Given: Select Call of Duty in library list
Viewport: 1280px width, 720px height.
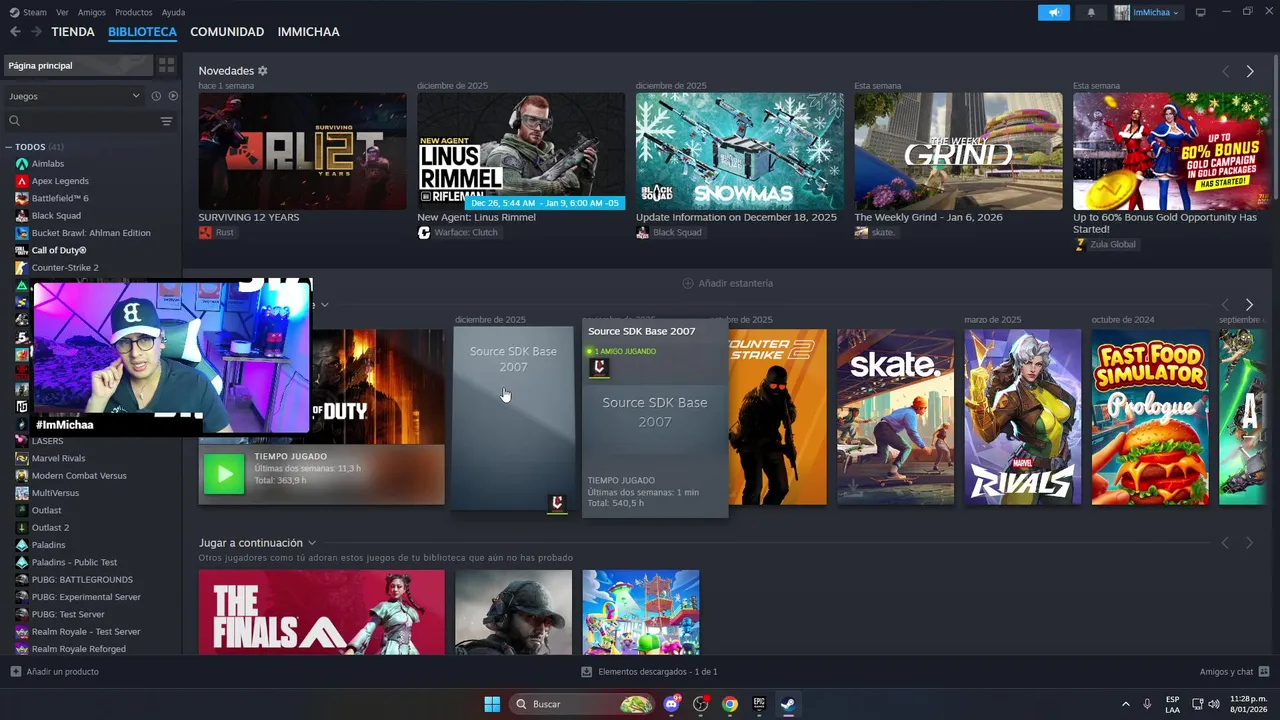Looking at the screenshot, I should pos(59,250).
